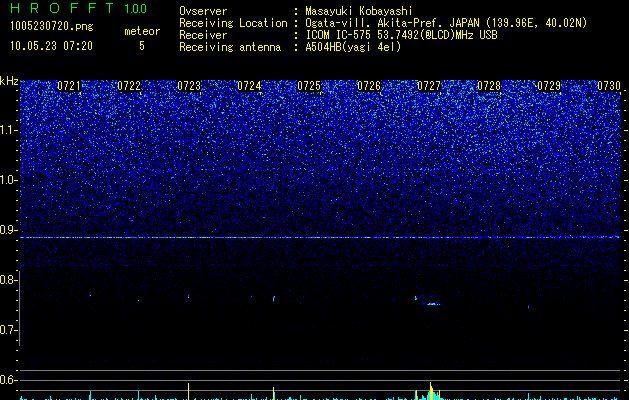This screenshot has width=629, height=400.
Task: Click the 1.1 kHz frequency axis label
Action: [8, 130]
